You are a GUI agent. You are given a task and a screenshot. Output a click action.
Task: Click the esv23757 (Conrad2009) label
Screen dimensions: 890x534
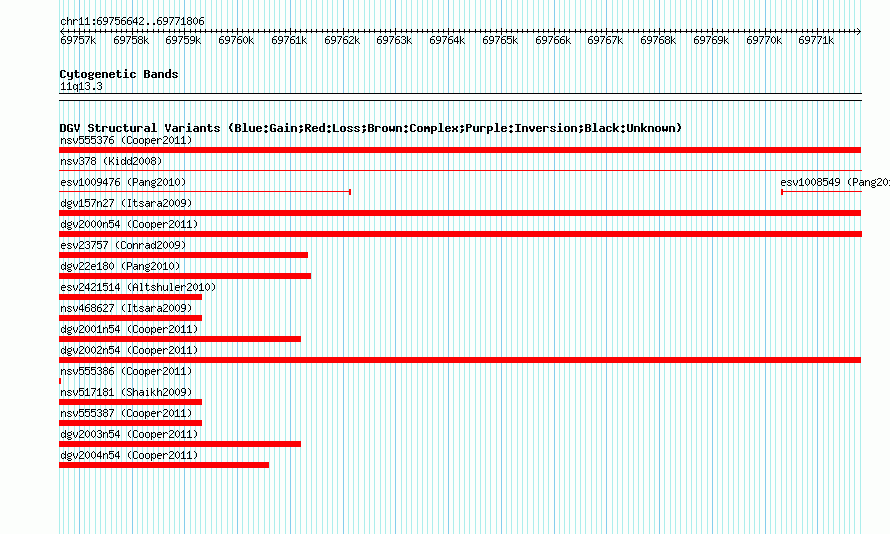click(123, 245)
